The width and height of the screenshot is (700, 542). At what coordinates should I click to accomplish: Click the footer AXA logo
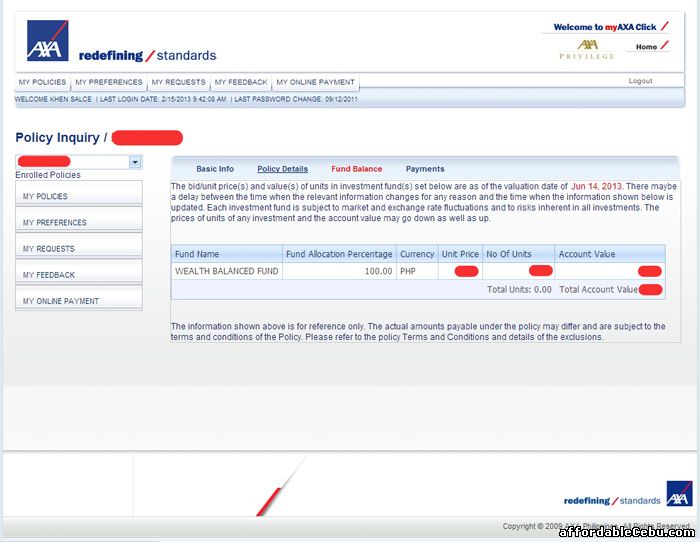pyautogui.click(x=679, y=493)
